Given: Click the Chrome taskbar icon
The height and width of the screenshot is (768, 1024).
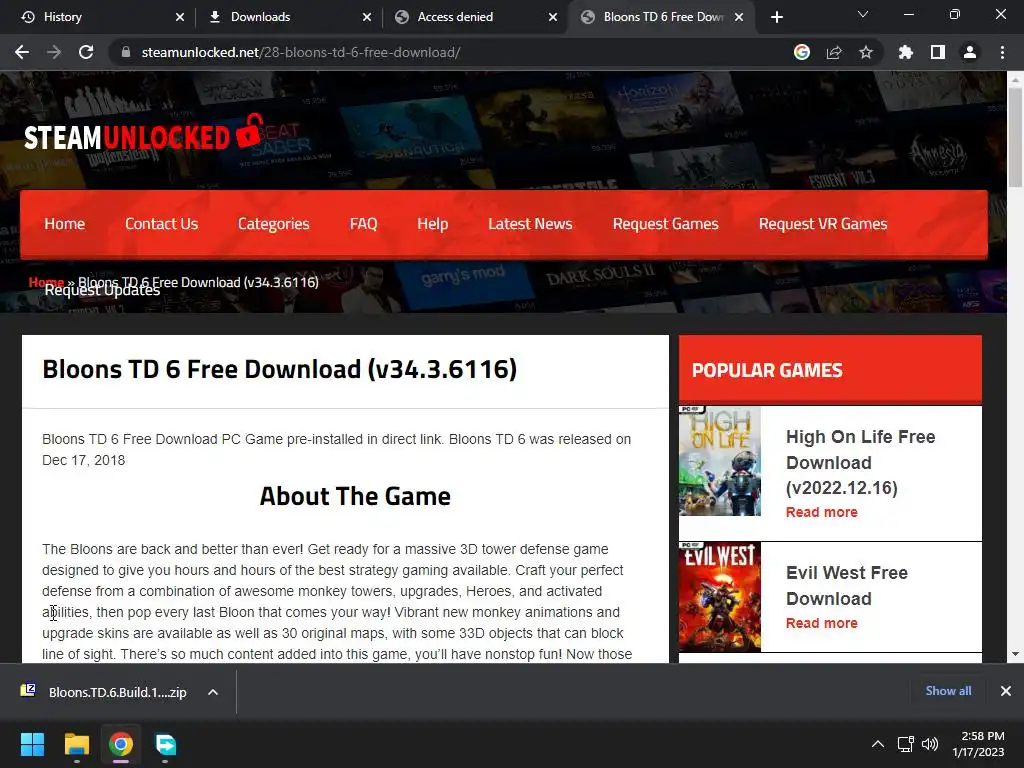Looking at the screenshot, I should (121, 744).
